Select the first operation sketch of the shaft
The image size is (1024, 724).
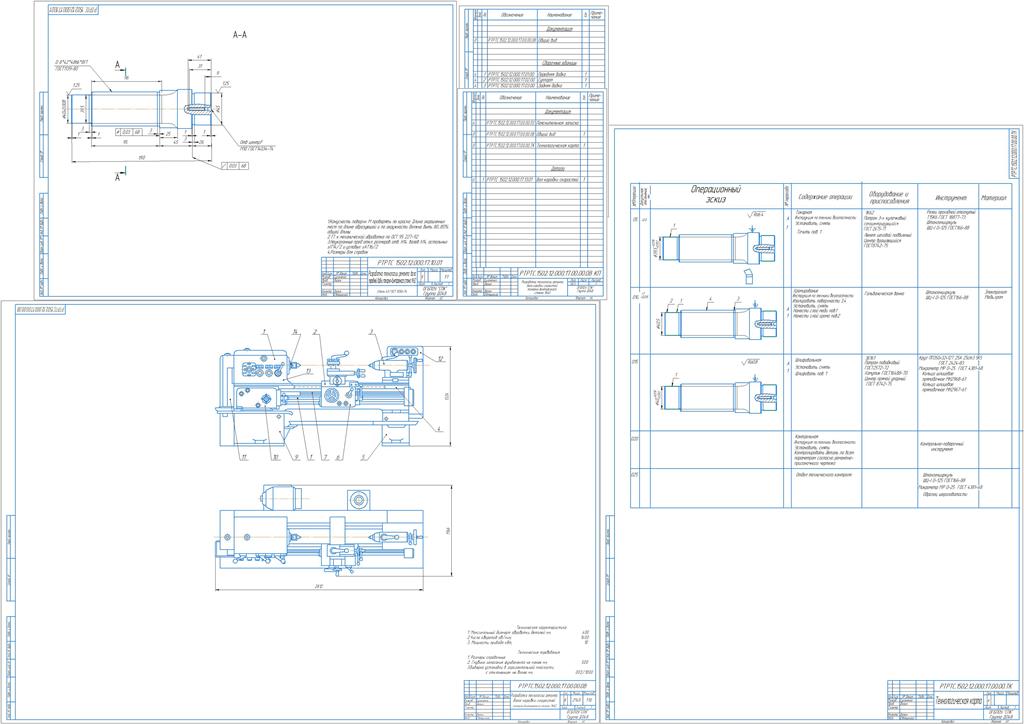716,248
